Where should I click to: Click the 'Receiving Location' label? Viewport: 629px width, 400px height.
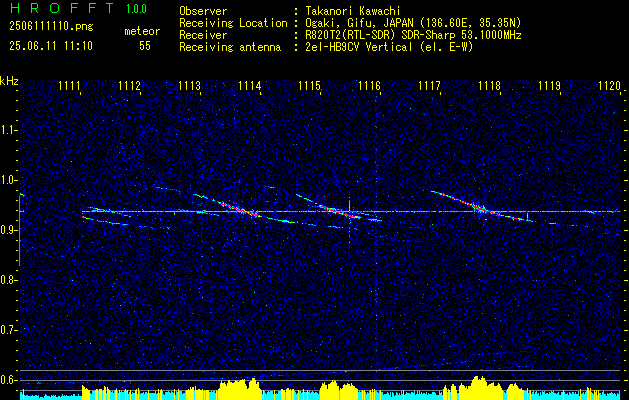pos(233,23)
